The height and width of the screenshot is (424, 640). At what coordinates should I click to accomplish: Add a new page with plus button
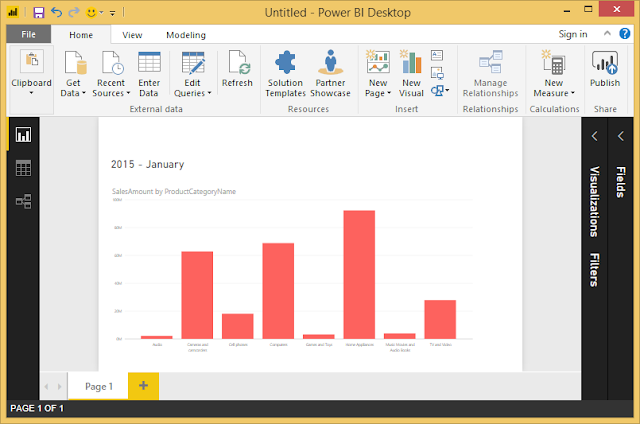(143, 386)
